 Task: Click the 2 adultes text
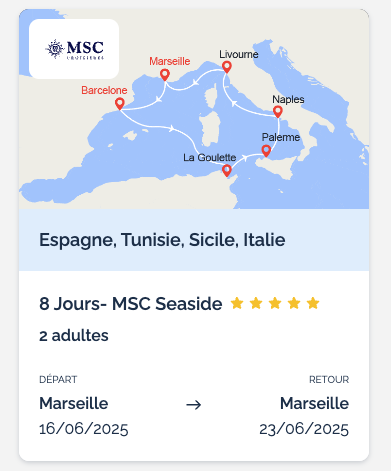[74, 335]
